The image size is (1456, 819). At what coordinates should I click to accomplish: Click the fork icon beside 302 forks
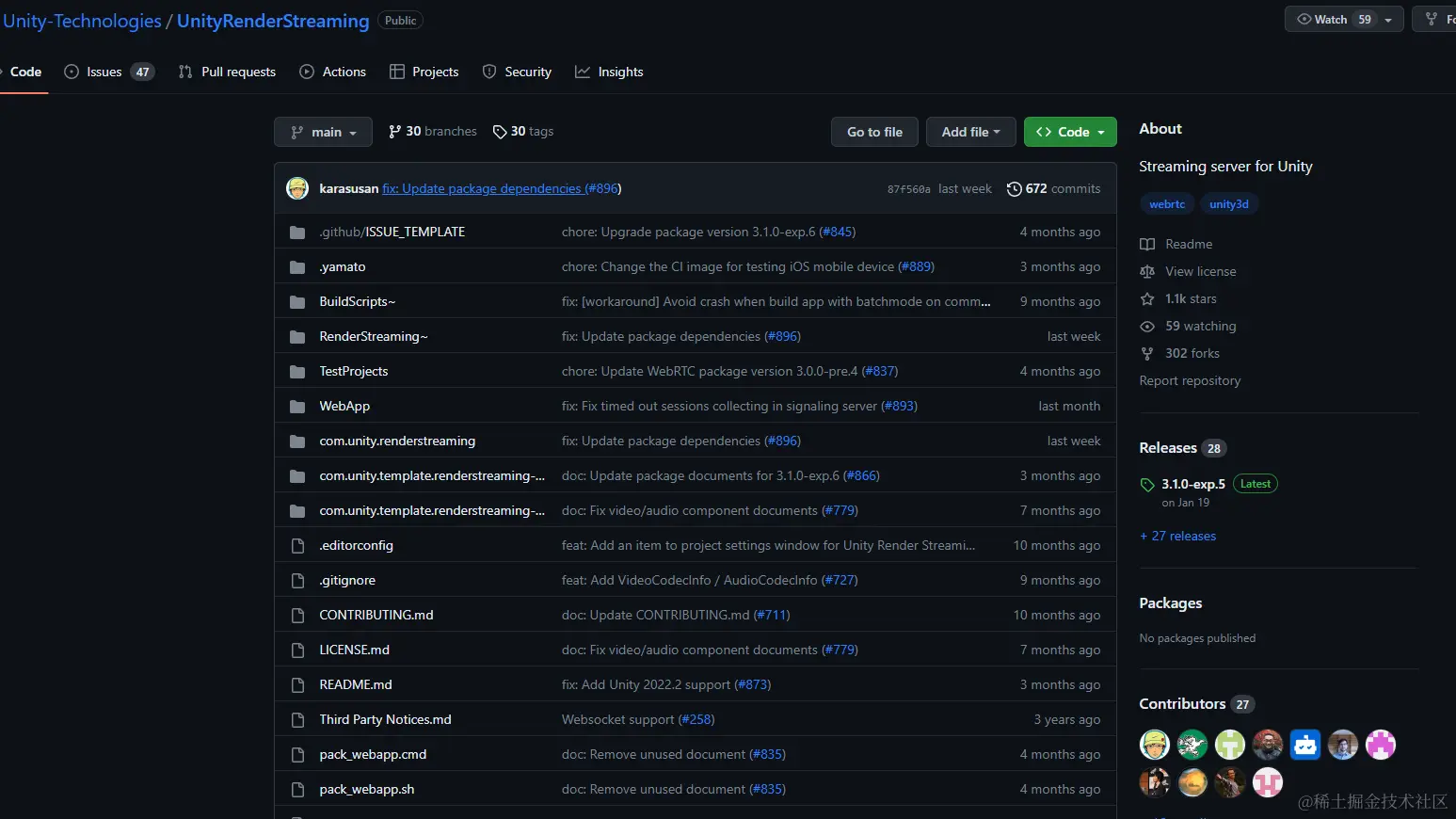point(1147,354)
